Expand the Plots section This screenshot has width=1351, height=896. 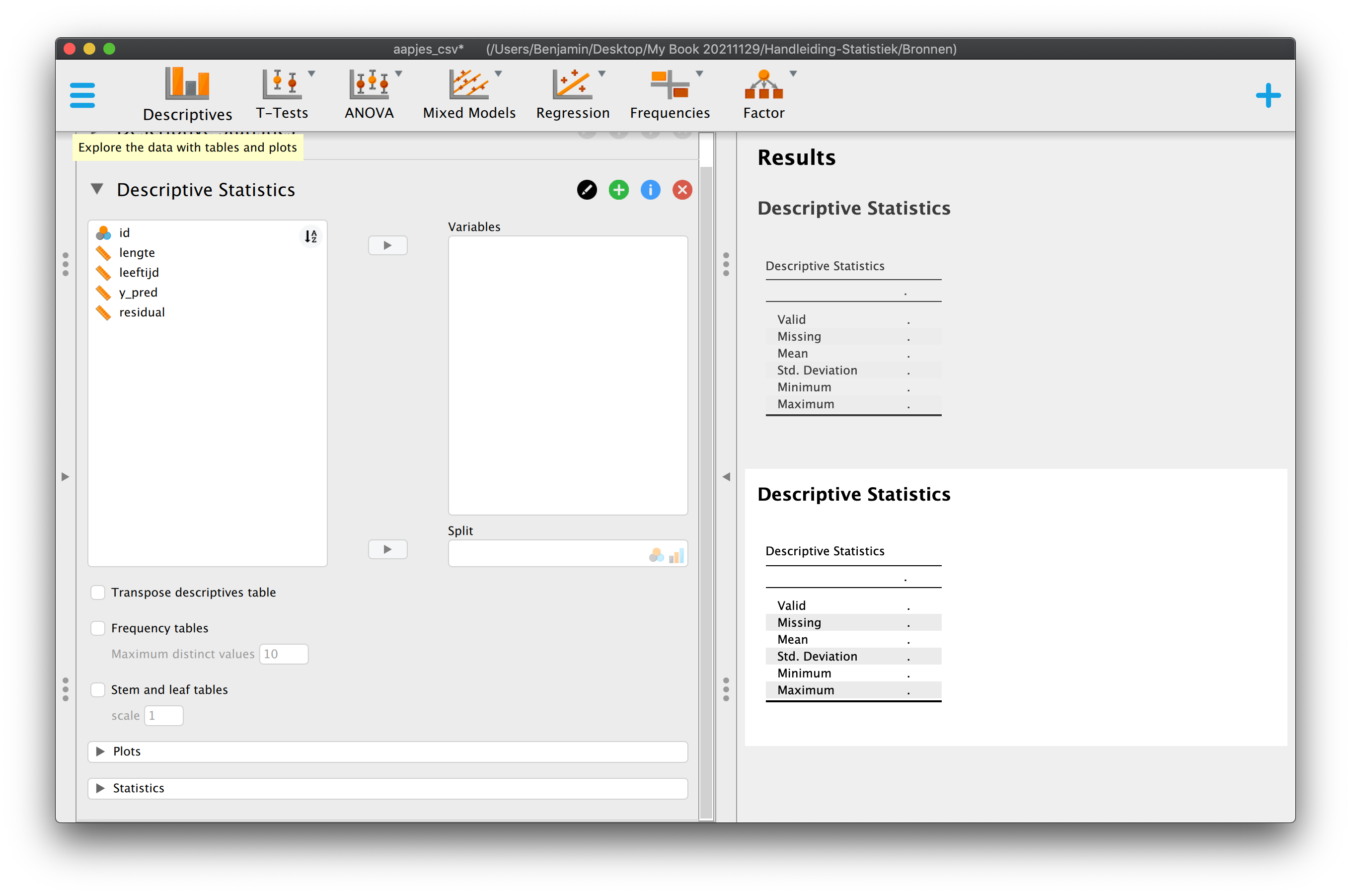point(387,752)
